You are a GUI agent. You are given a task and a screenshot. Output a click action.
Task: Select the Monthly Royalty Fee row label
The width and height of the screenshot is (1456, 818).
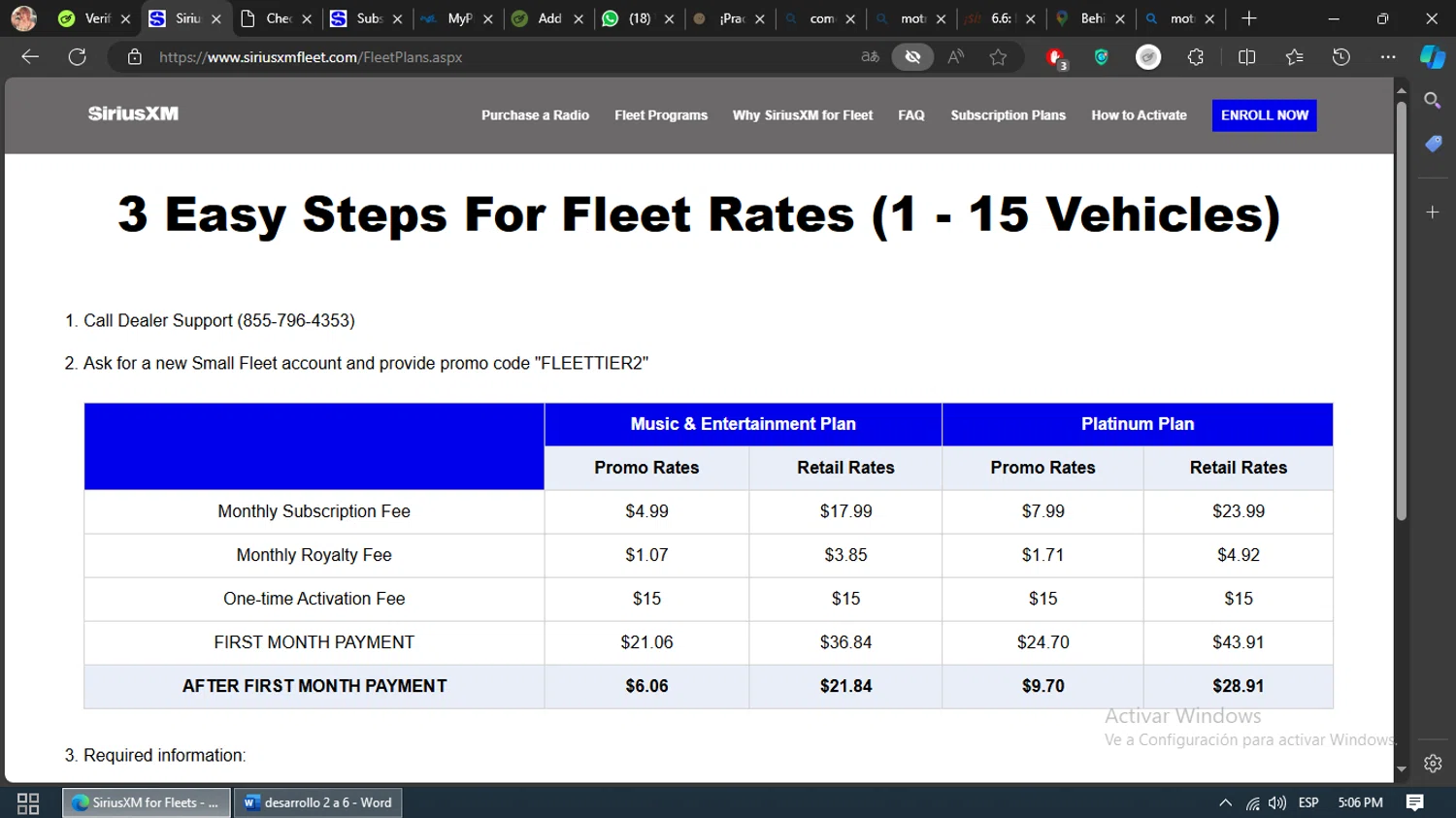pos(314,555)
